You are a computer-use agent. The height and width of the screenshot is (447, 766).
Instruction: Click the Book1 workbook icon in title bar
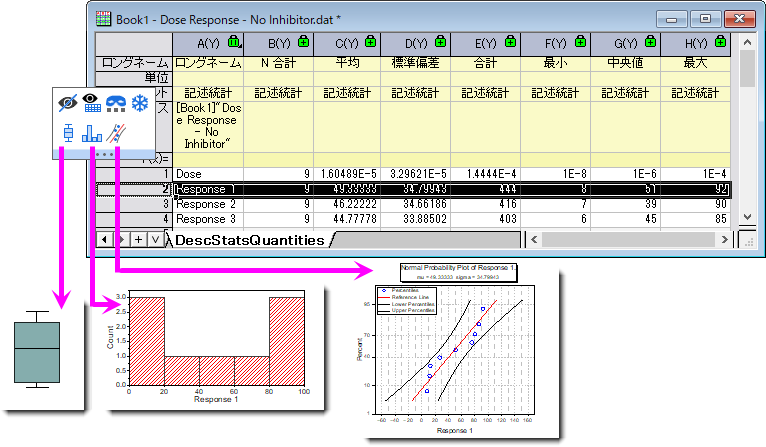pyautogui.click(x=104, y=19)
